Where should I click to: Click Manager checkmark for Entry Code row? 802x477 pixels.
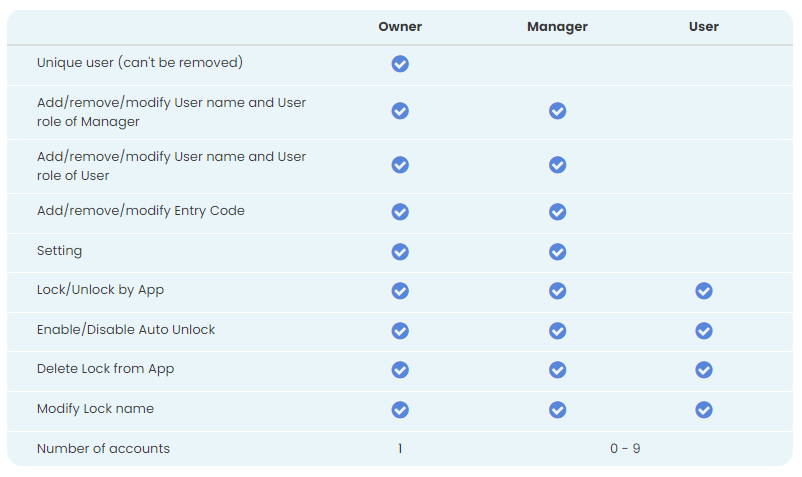558,212
